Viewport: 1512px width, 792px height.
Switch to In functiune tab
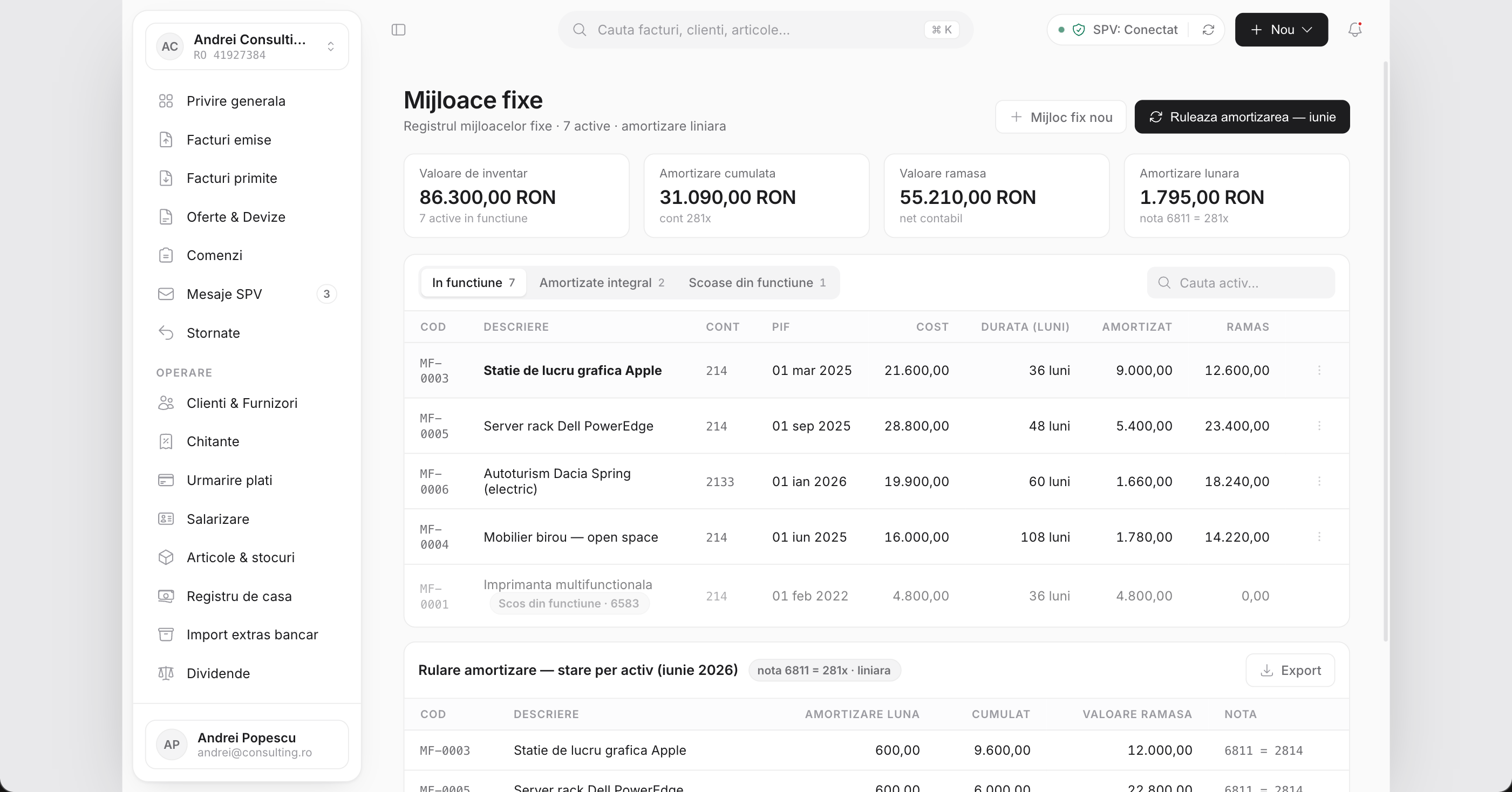point(473,283)
